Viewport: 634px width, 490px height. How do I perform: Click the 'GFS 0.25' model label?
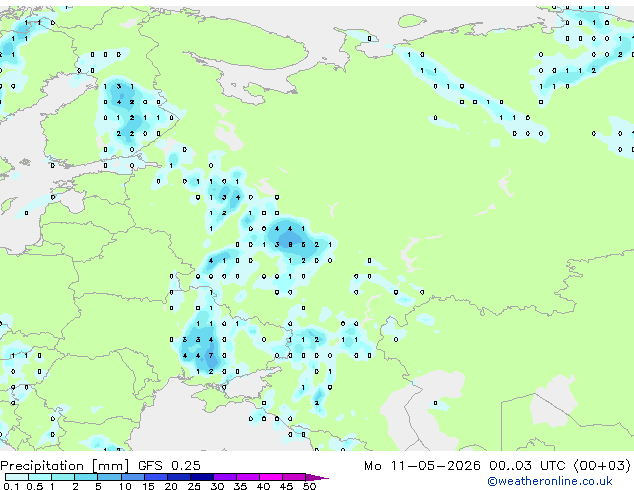click(x=169, y=466)
